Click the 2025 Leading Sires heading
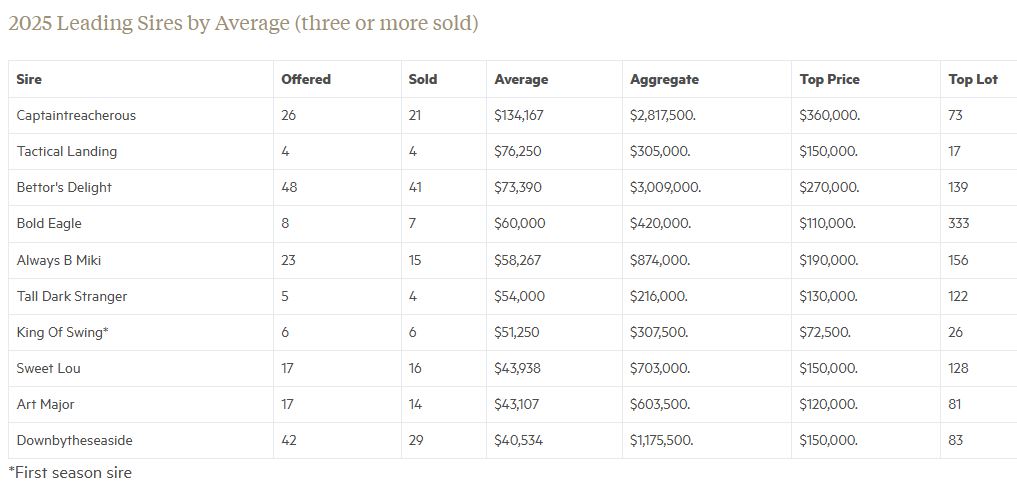 pyautogui.click(x=243, y=23)
